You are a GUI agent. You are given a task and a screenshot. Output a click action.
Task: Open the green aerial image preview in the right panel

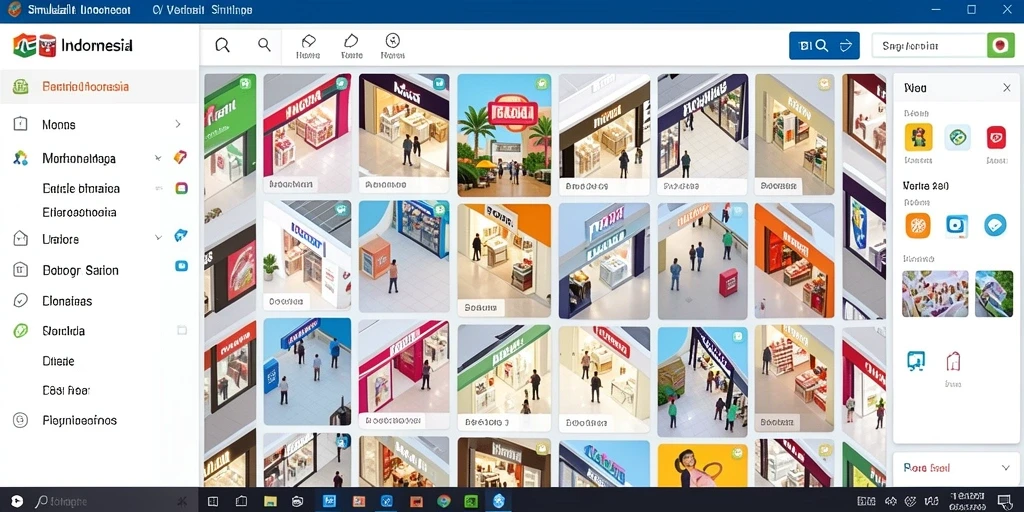pyautogui.click(x=993, y=294)
